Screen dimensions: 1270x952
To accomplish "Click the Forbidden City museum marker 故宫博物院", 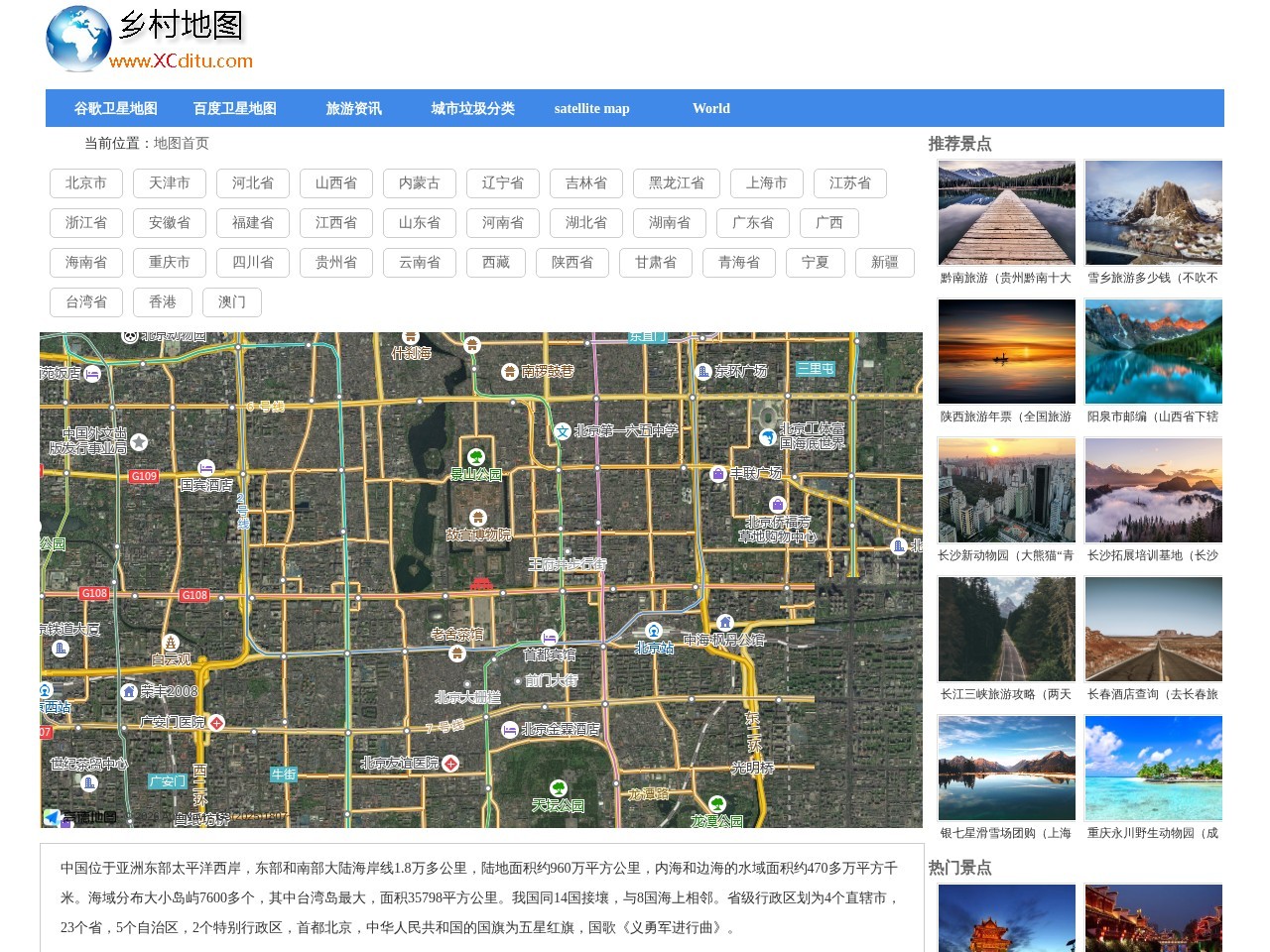I will pos(478,516).
